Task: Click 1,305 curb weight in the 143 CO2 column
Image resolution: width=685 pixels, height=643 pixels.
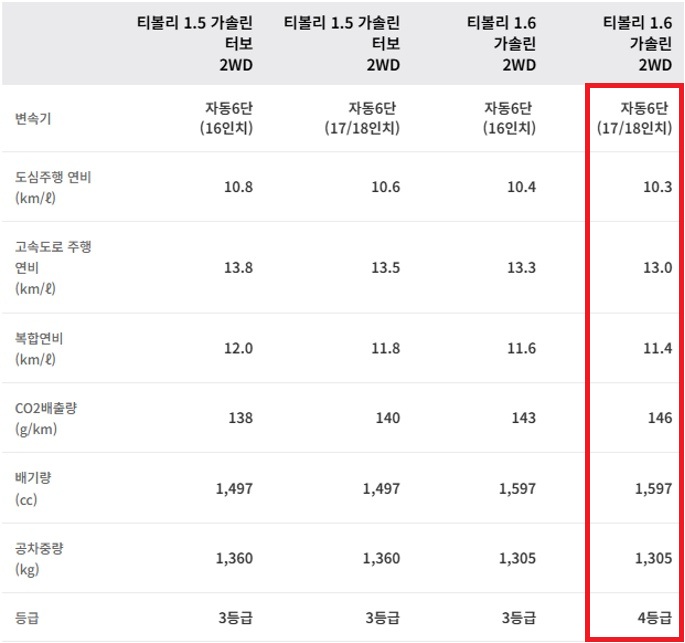Action: (518, 559)
